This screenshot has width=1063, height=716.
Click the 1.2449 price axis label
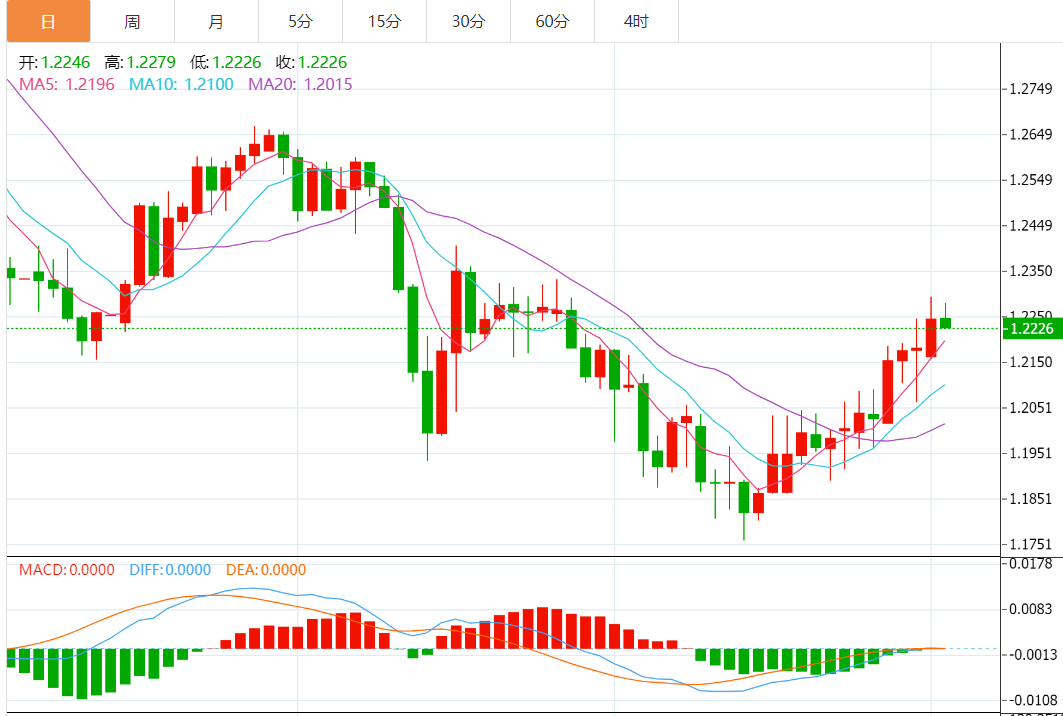pos(1030,226)
